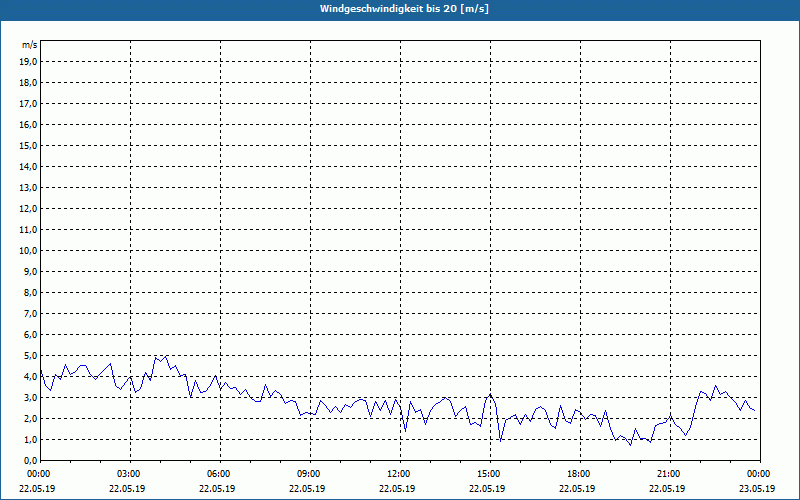
Task: Choose the '8,0' y-axis value
Action: pyautogui.click(x=30, y=292)
